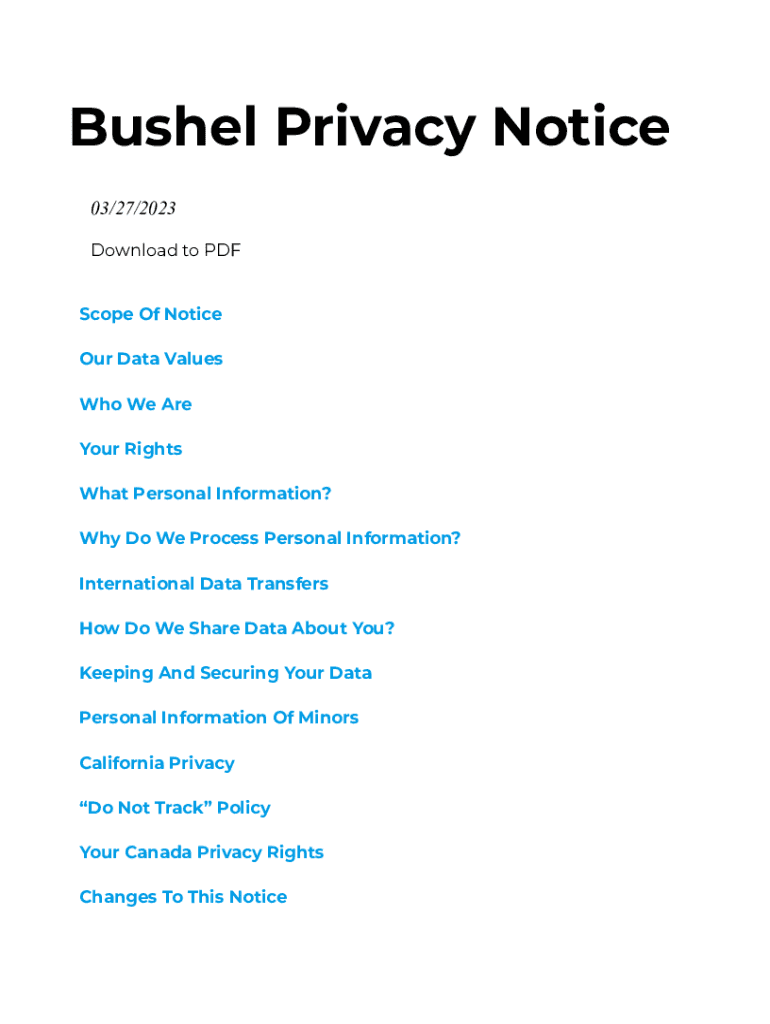Viewport: 770px width, 1024px height.
Task: Click the Who We Are link
Action: coord(135,404)
